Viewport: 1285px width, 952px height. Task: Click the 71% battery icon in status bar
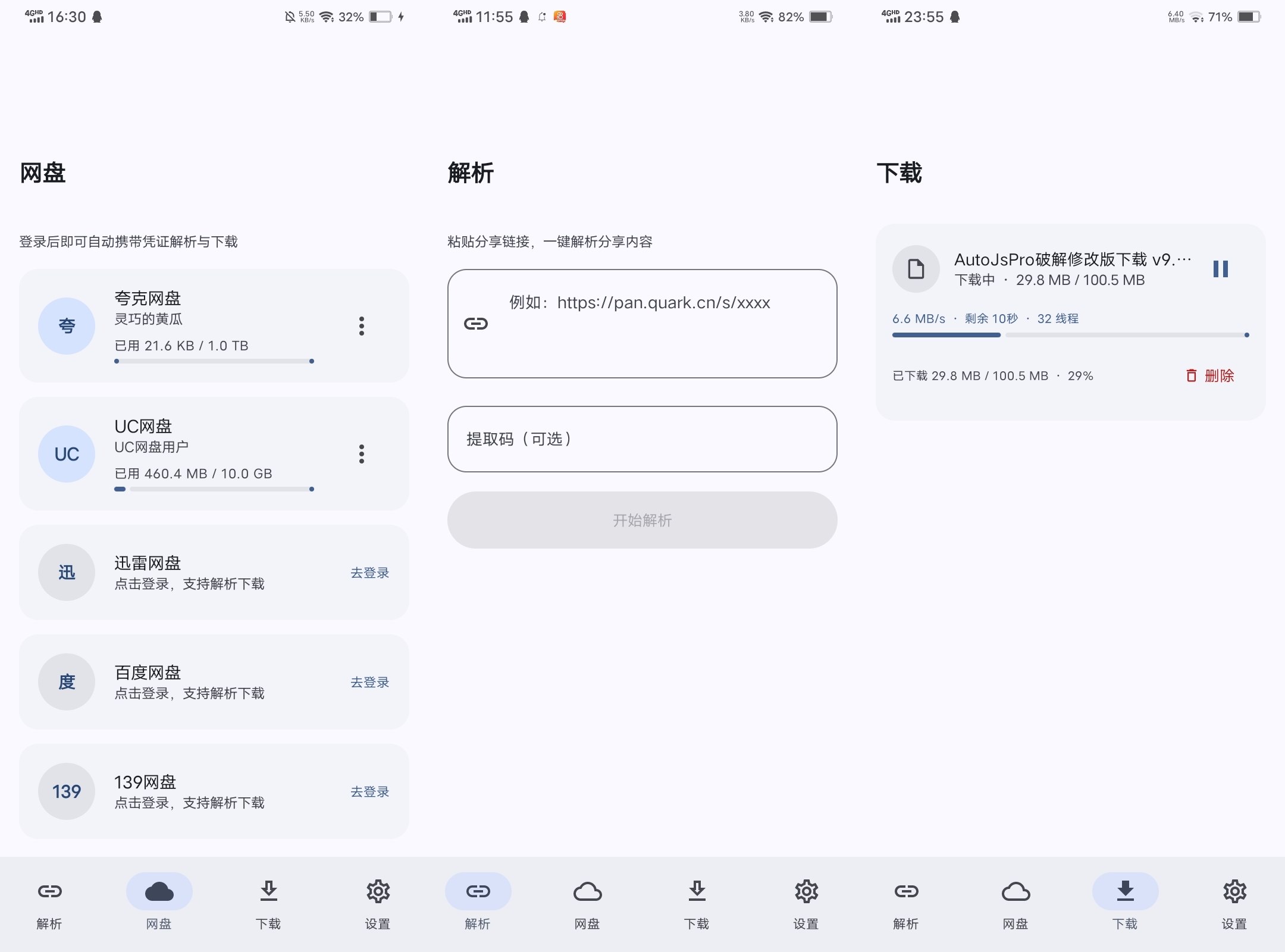click(x=1249, y=17)
